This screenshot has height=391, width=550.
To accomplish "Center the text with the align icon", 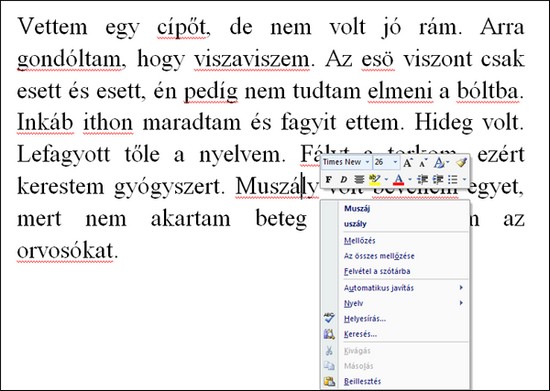I will 359,180.
